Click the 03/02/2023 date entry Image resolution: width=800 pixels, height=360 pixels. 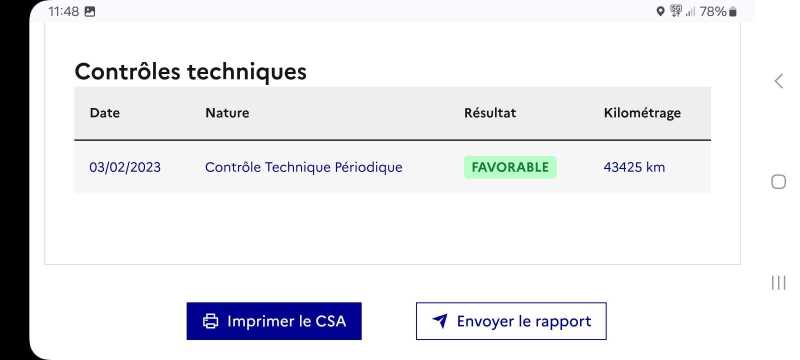(125, 167)
